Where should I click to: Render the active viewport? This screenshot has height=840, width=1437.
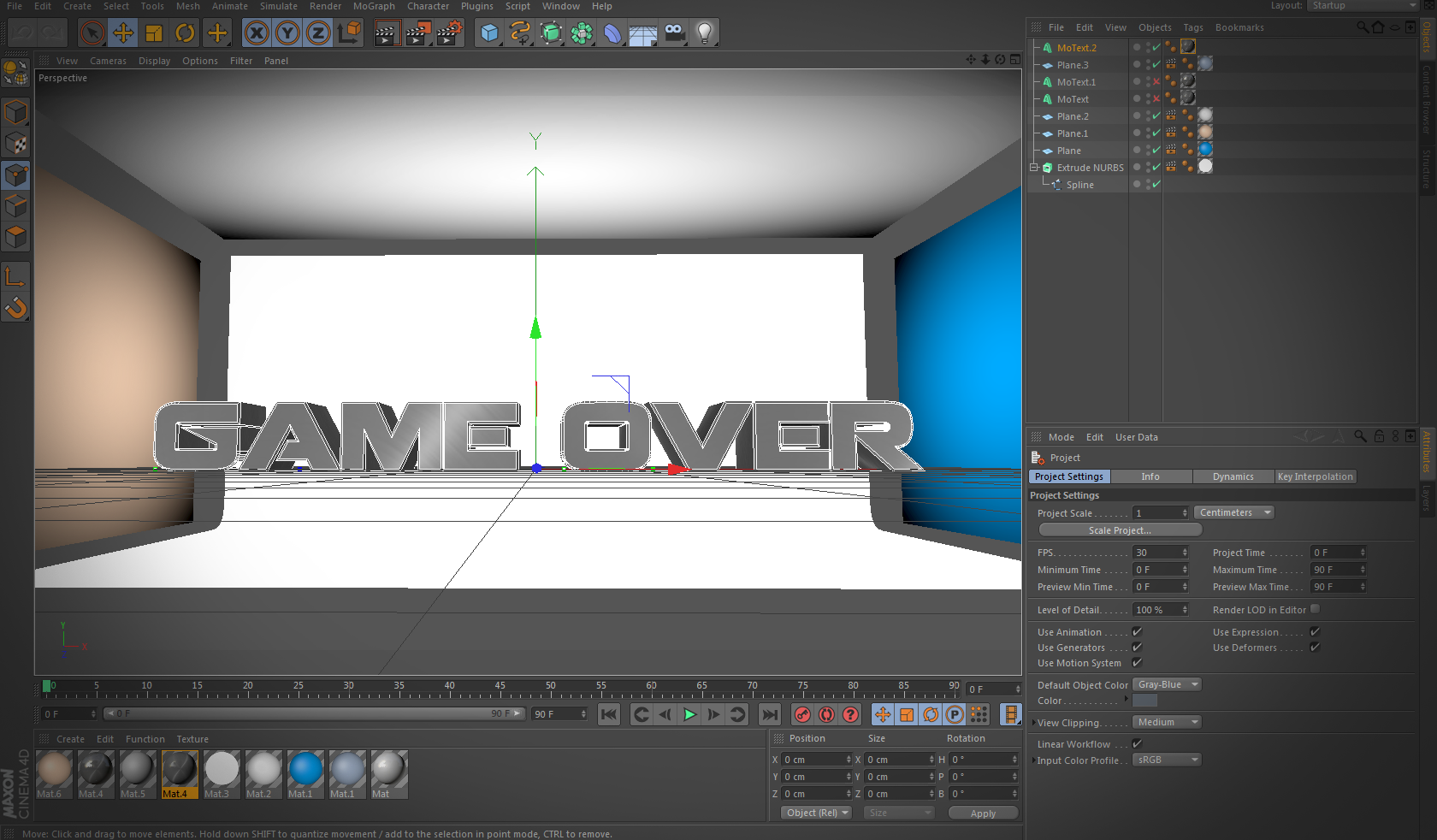click(x=386, y=33)
